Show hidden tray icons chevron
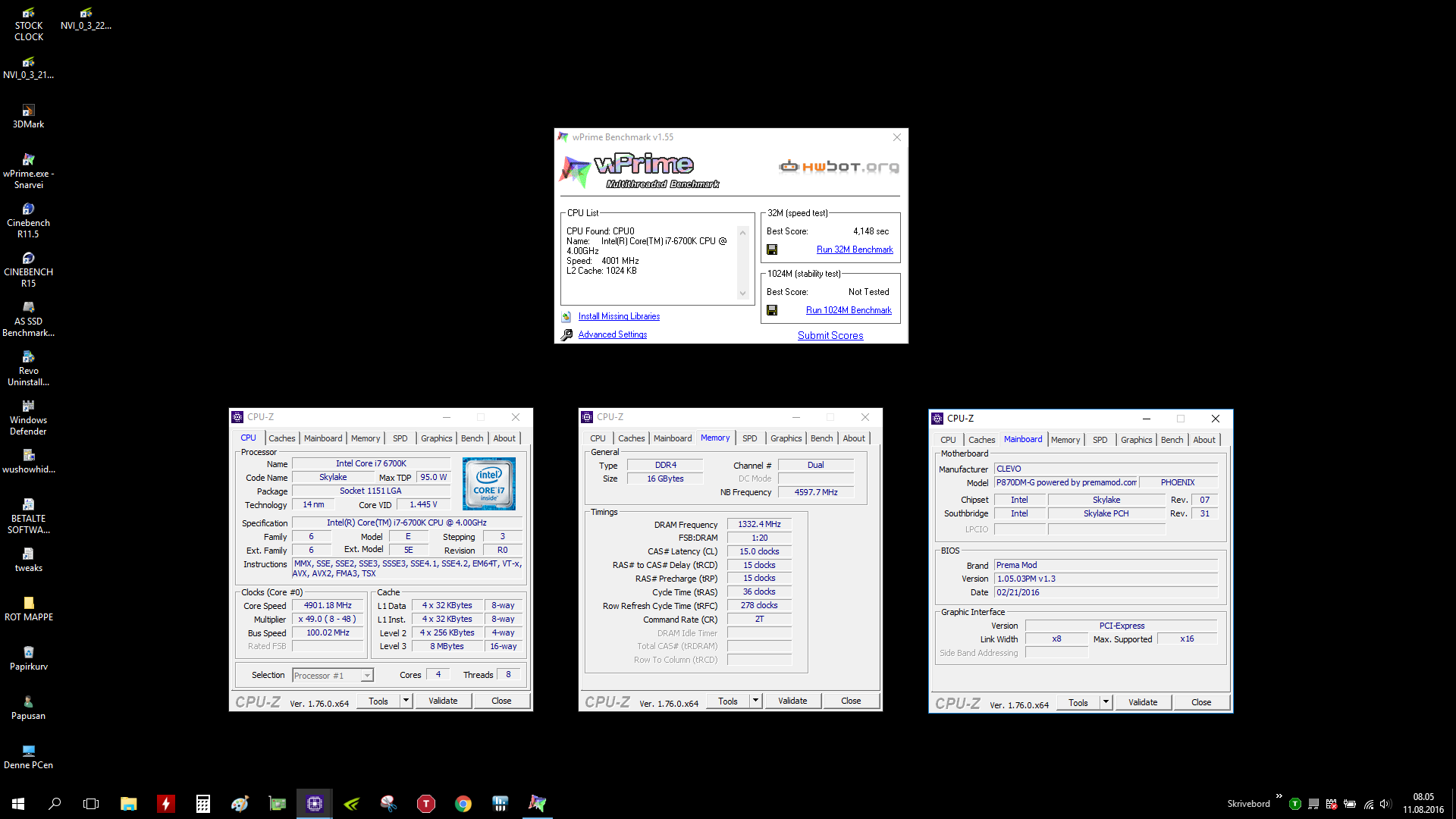Viewport: 1456px width, 819px height. click(x=1279, y=796)
